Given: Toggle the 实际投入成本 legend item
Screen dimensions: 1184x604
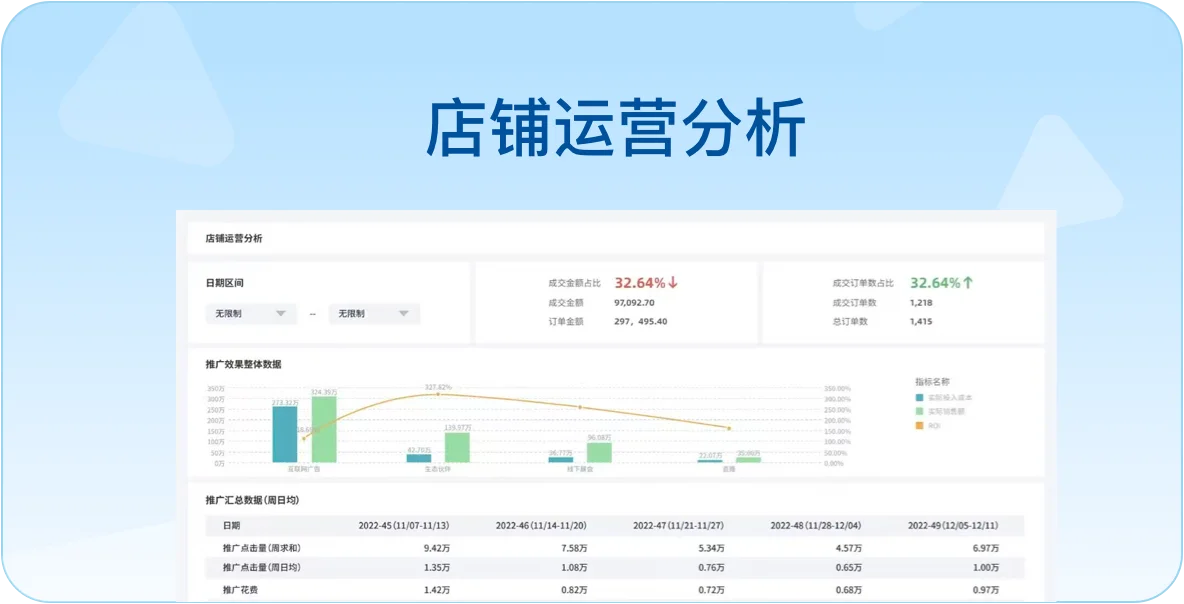Looking at the screenshot, I should click(x=949, y=398).
